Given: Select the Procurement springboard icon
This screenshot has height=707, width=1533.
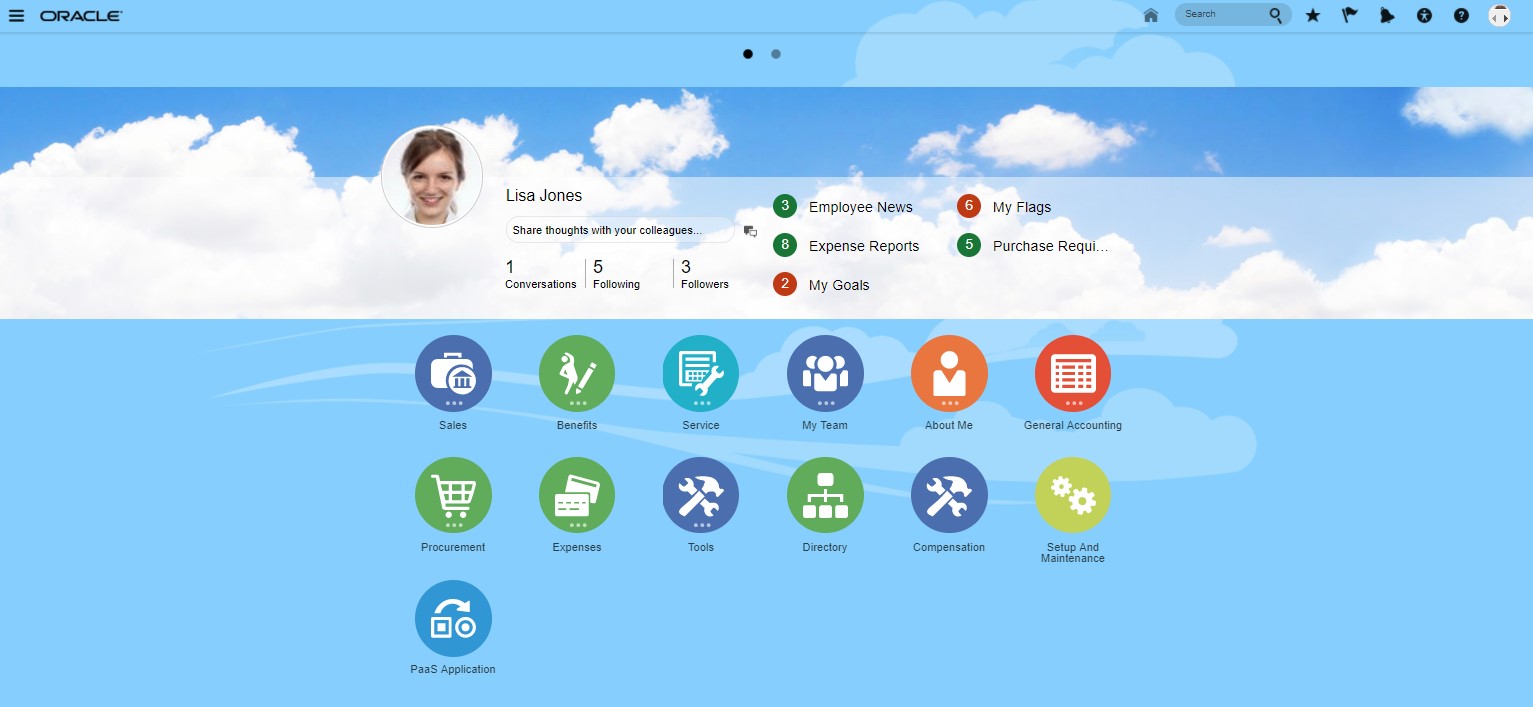Looking at the screenshot, I should pyautogui.click(x=453, y=495).
